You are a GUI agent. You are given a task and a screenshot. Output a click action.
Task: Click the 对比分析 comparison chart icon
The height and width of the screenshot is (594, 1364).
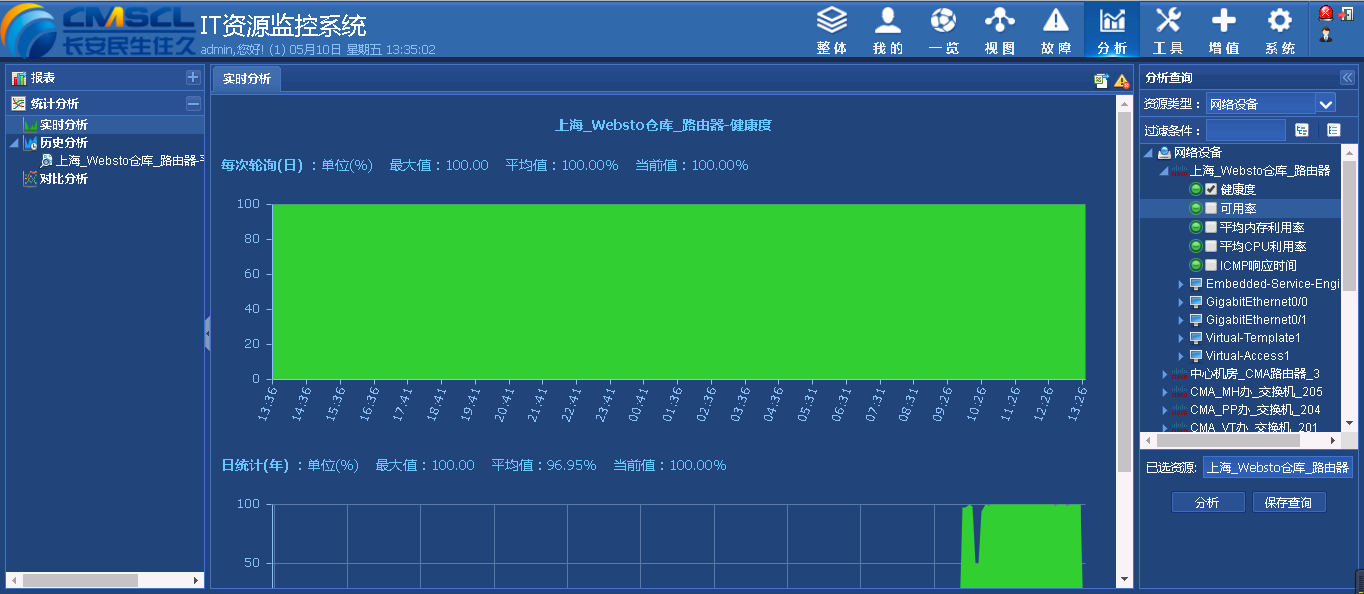[x=31, y=179]
